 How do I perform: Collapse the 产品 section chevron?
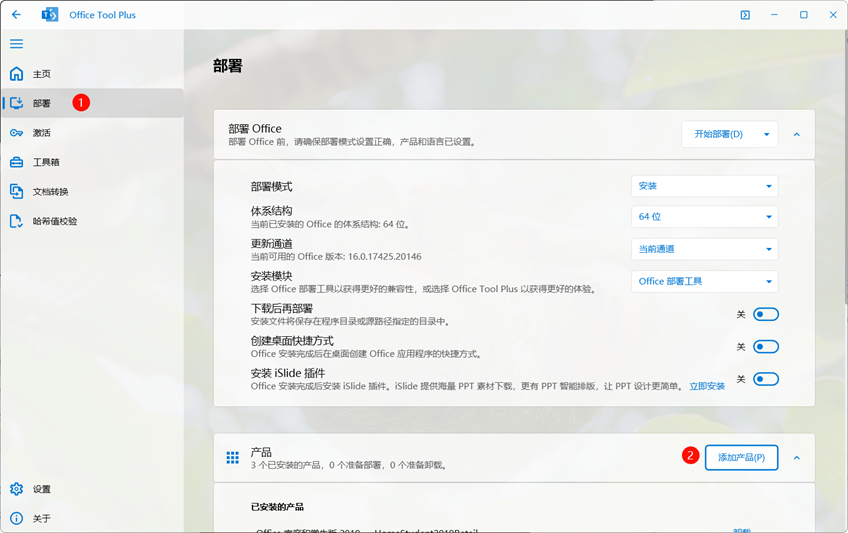pos(797,457)
